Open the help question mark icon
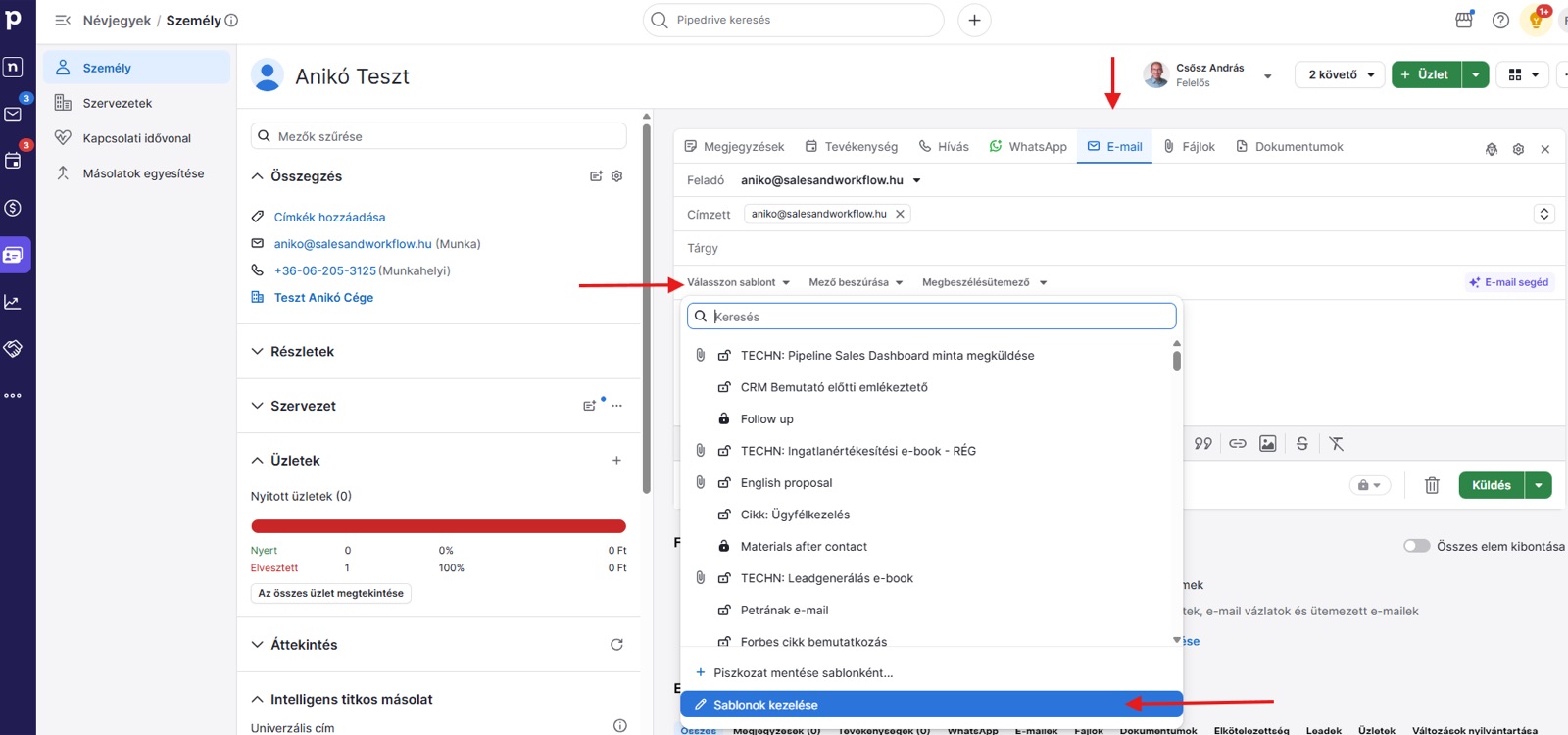 coord(1500,20)
